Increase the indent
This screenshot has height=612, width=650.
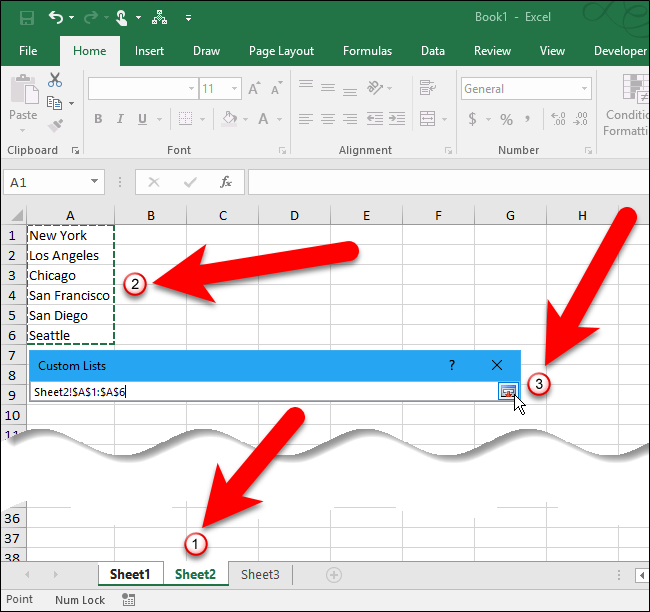click(x=397, y=119)
